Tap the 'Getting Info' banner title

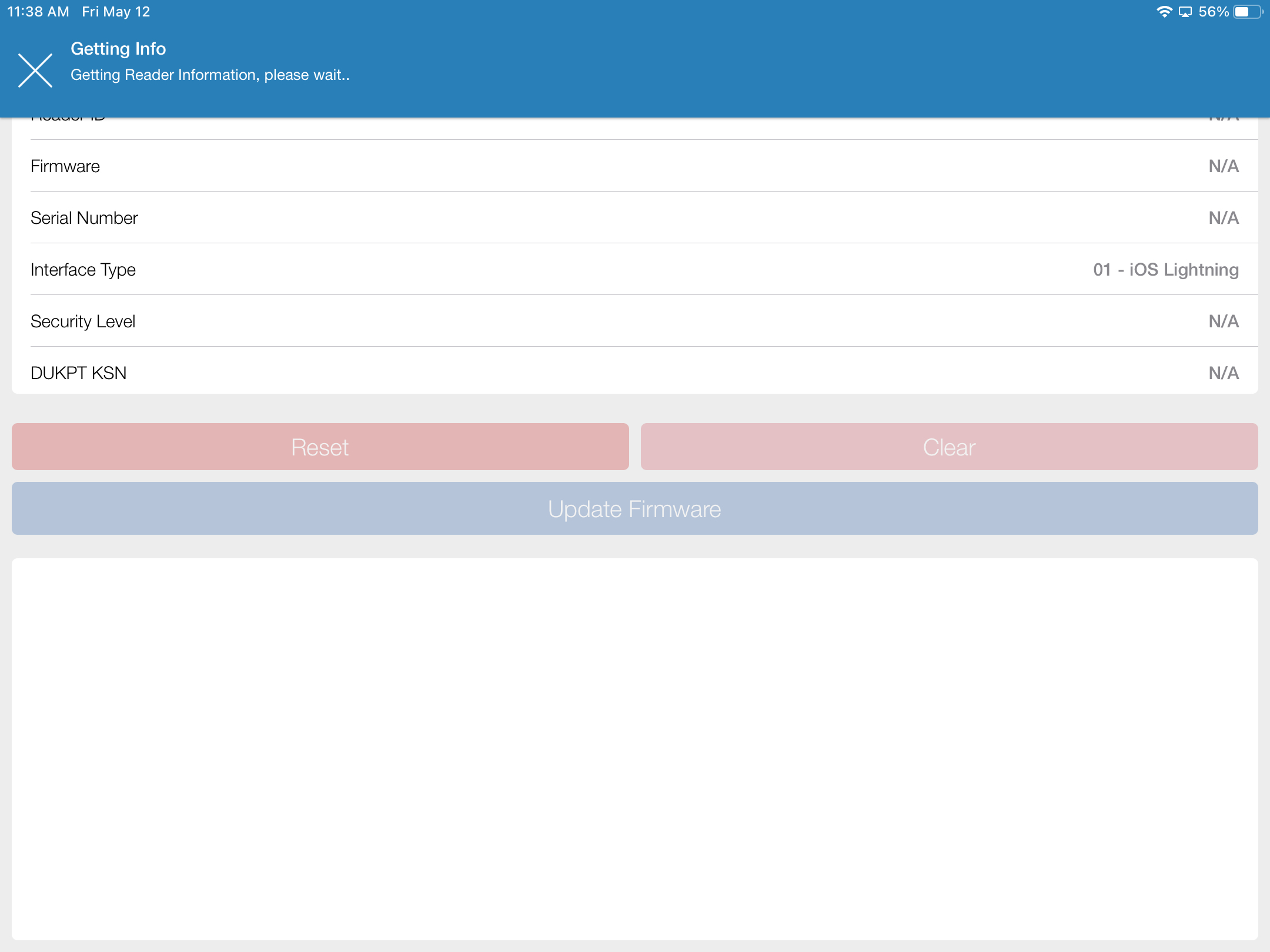pos(118,49)
